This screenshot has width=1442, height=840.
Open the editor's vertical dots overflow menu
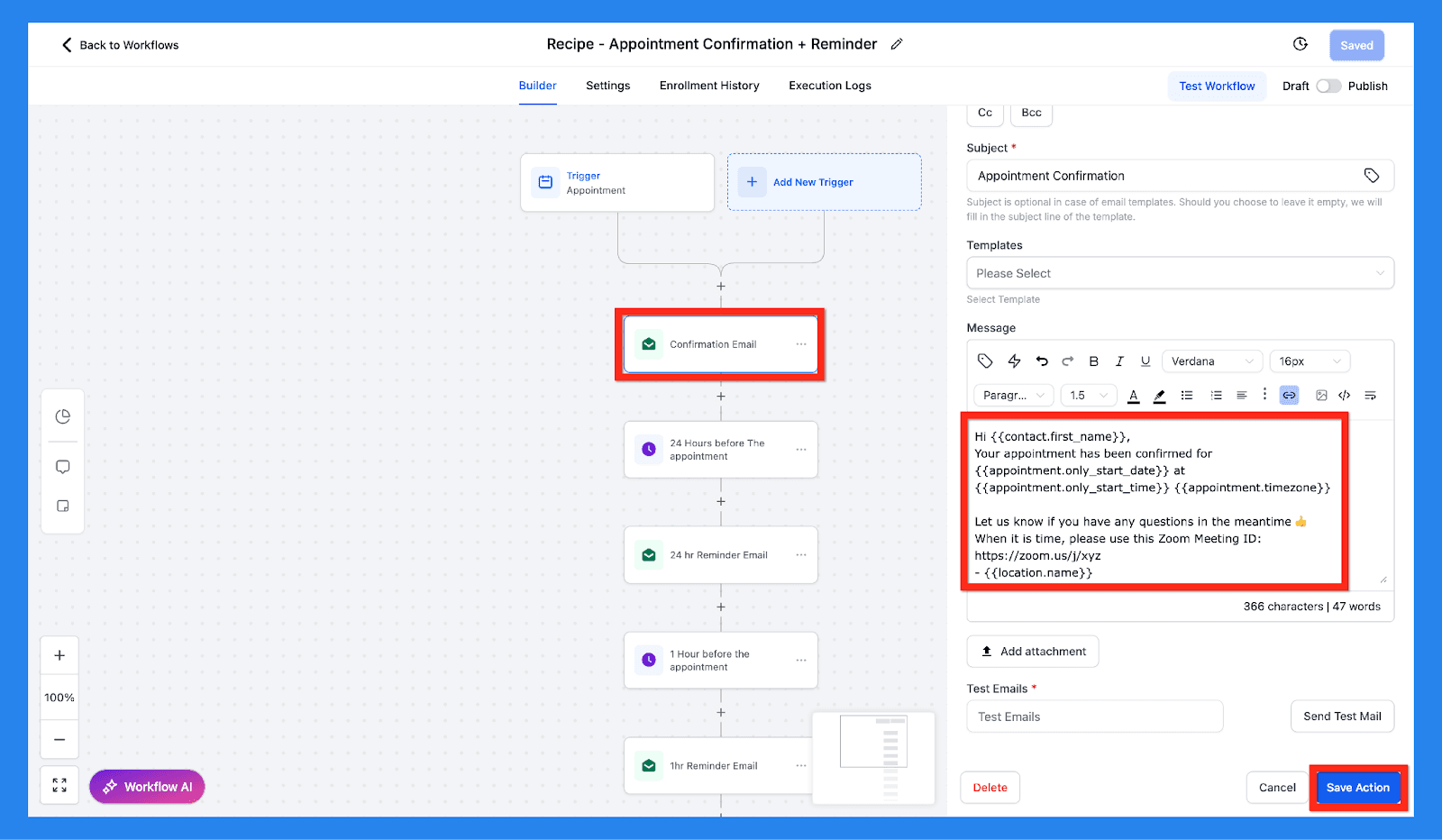click(x=1264, y=395)
